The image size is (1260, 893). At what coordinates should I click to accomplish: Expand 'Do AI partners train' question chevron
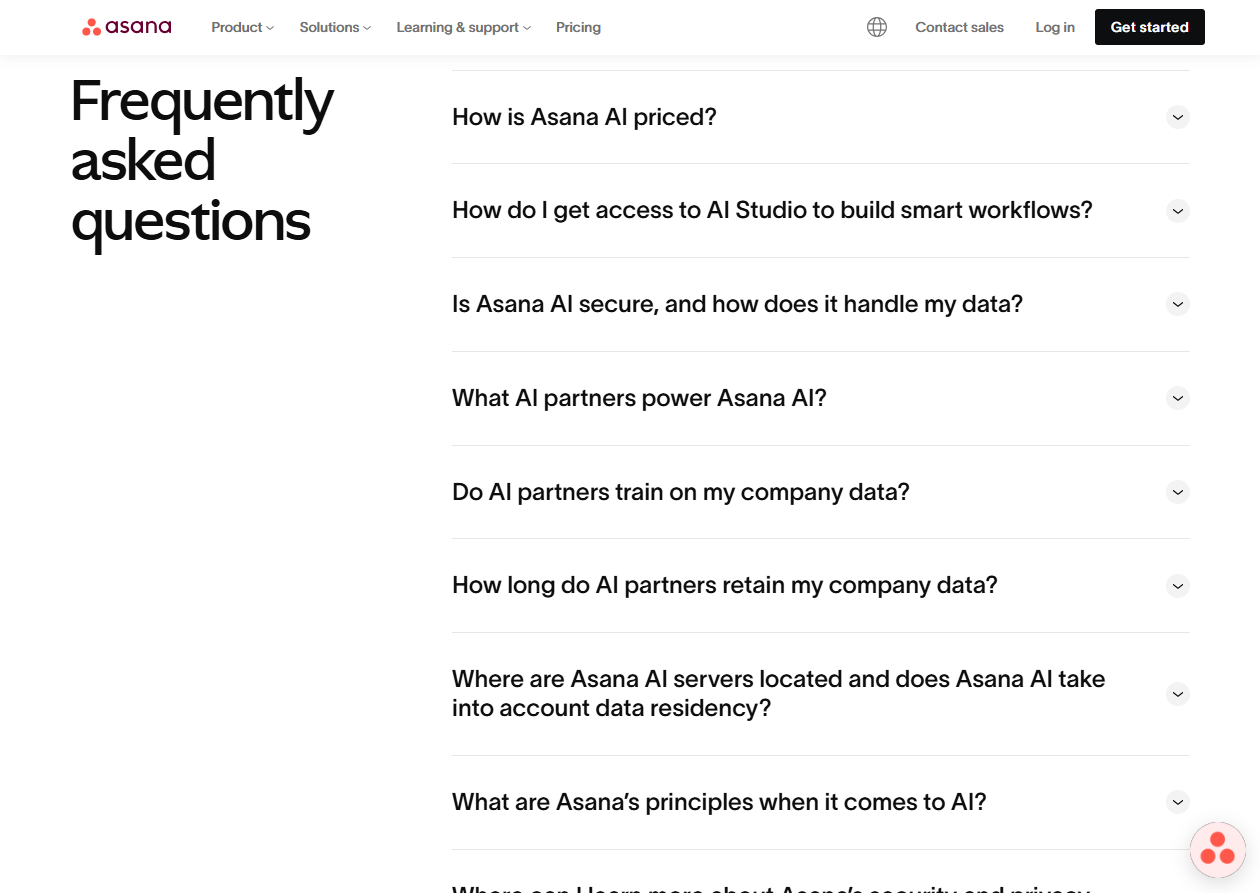[x=1178, y=492]
